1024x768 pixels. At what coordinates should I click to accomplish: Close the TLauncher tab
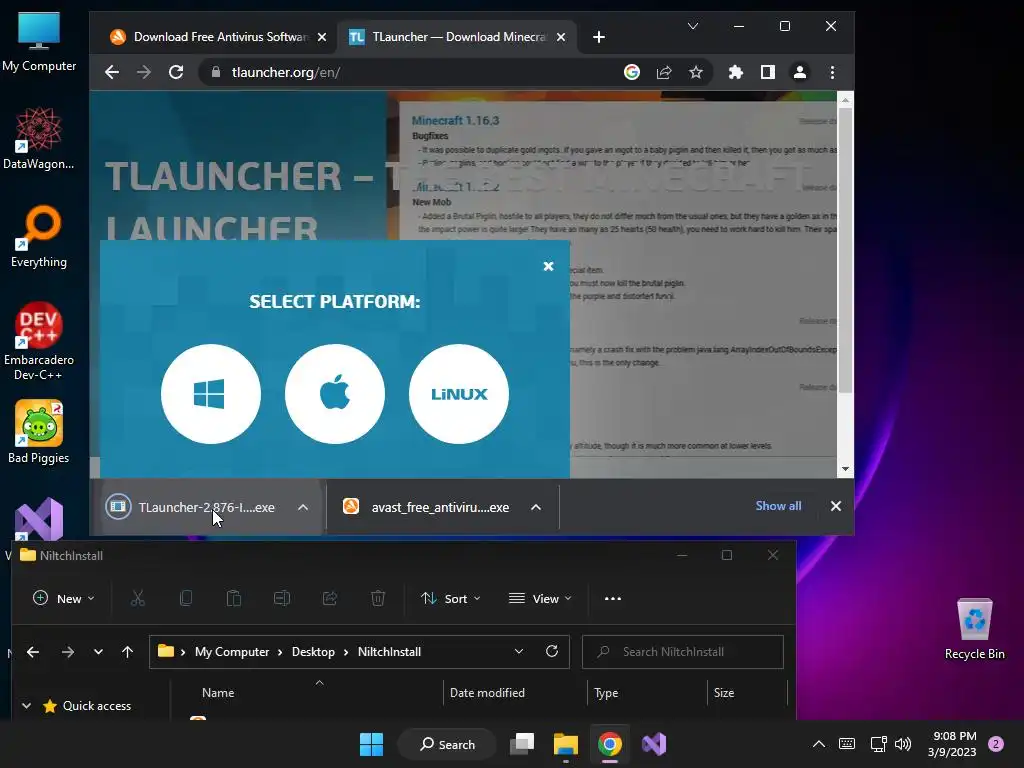[x=561, y=37]
